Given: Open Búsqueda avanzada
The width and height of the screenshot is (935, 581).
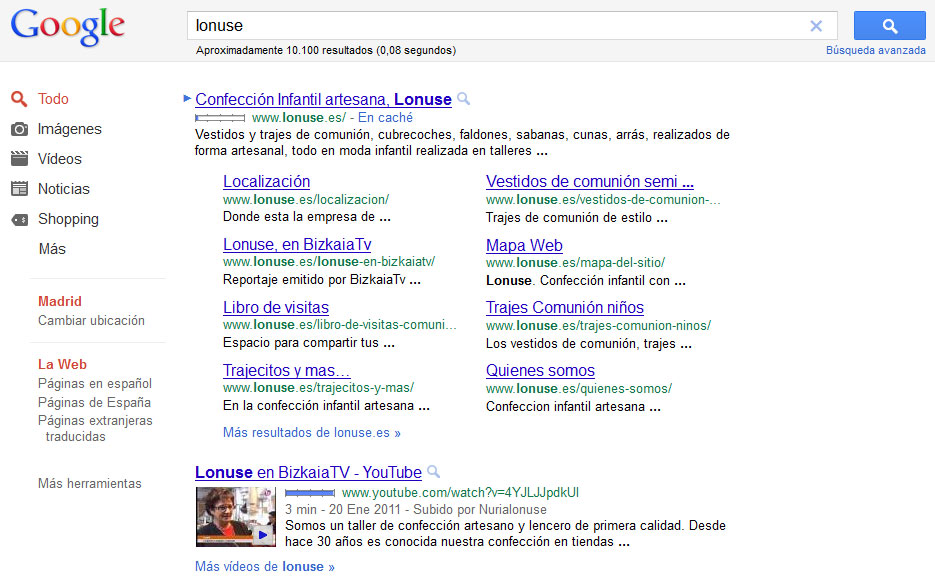Looking at the screenshot, I should (x=875, y=51).
